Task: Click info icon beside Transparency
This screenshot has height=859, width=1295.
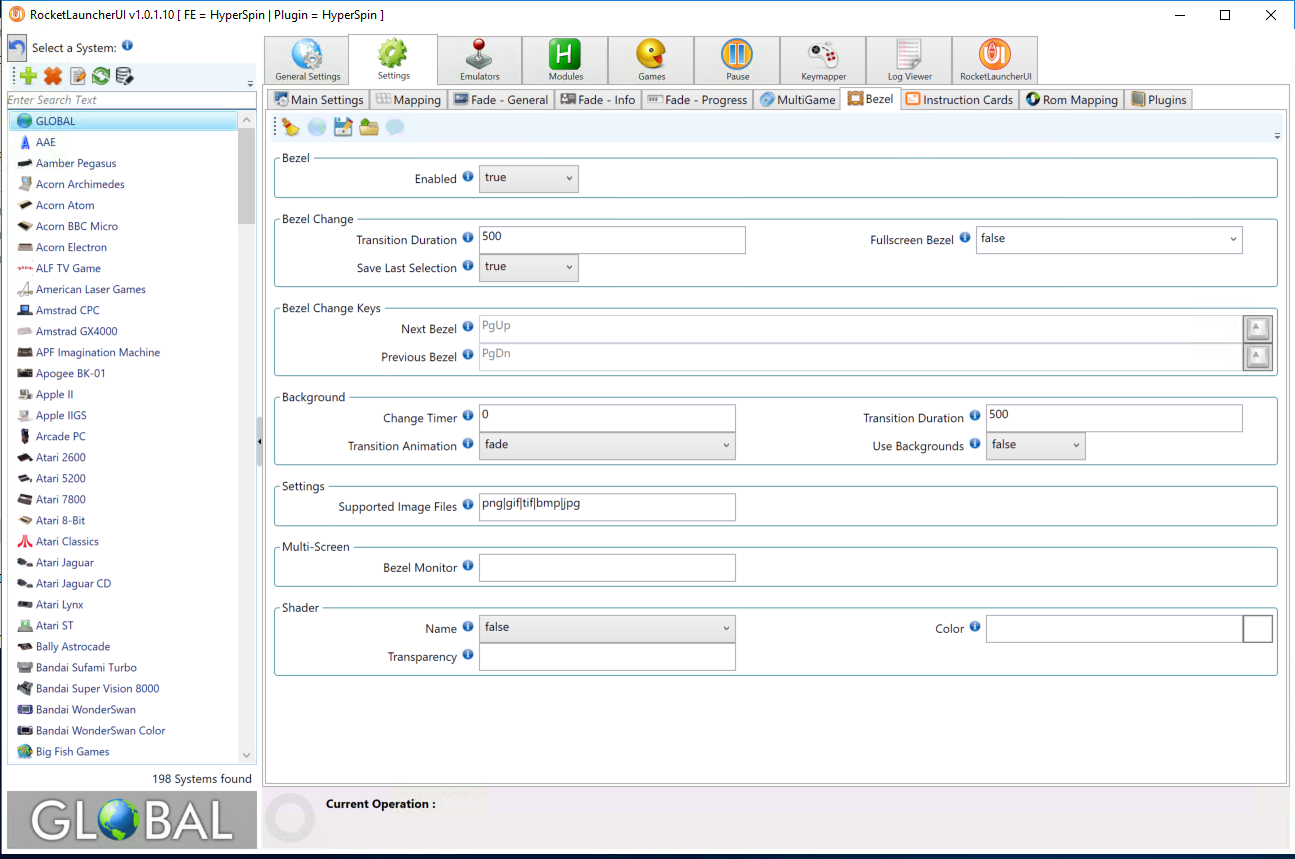Action: (468, 655)
